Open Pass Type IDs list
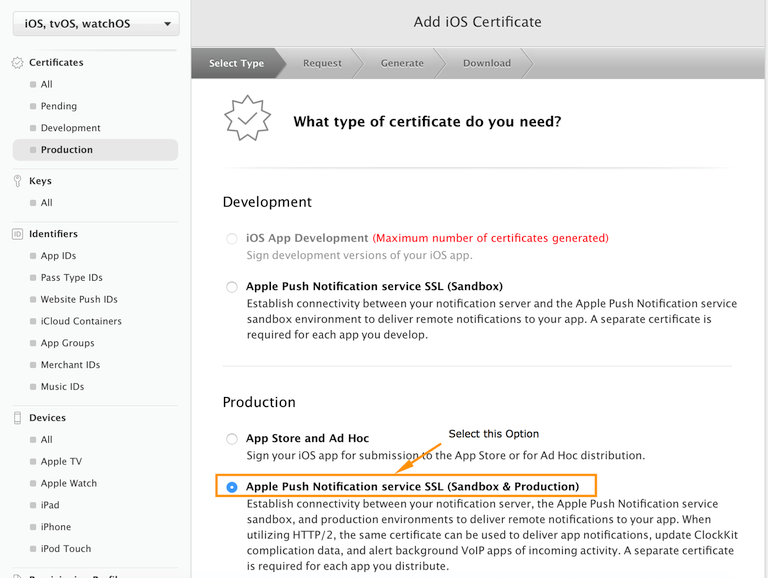 [x=72, y=278]
